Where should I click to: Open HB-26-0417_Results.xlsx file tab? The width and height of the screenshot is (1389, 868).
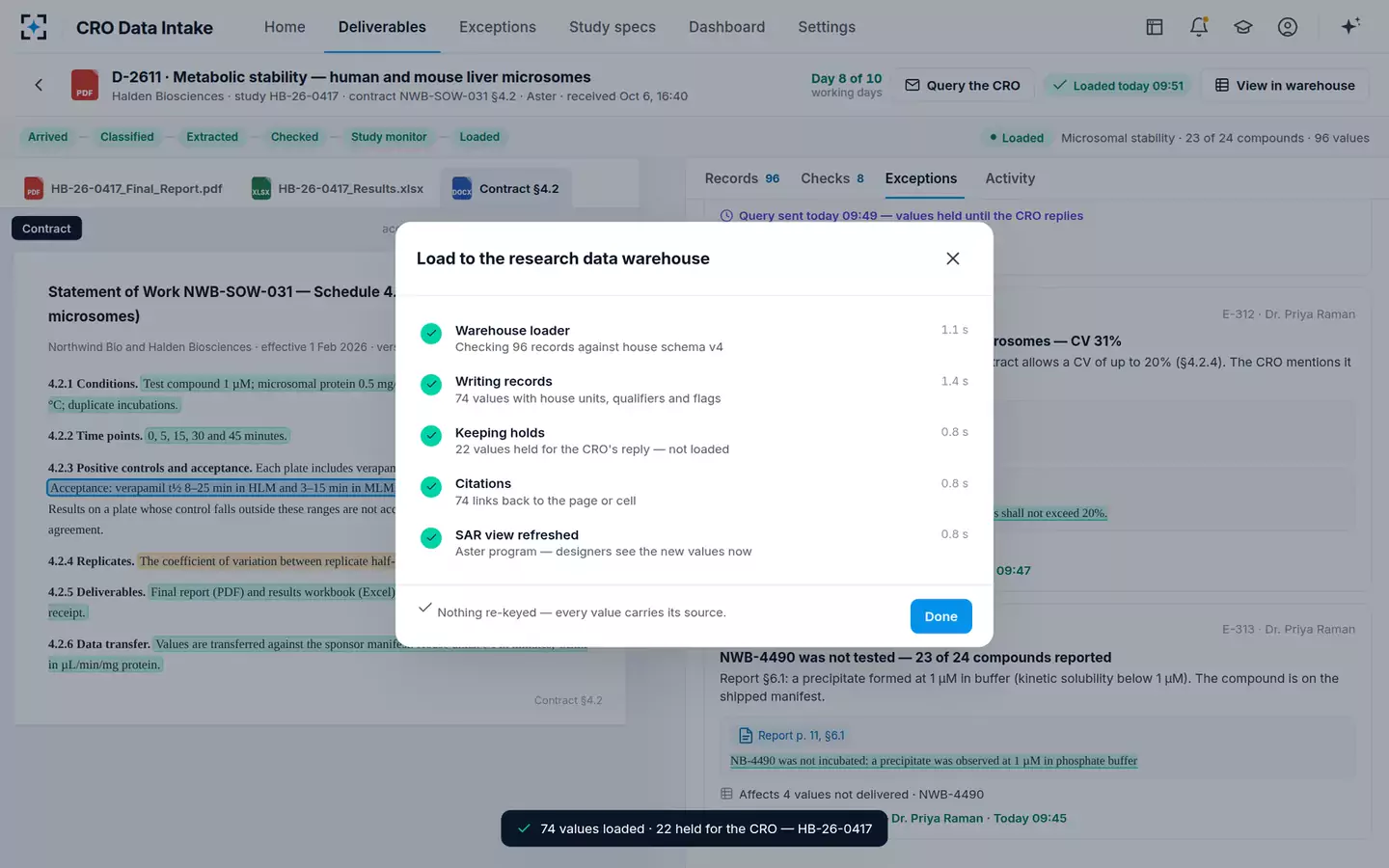(338, 188)
